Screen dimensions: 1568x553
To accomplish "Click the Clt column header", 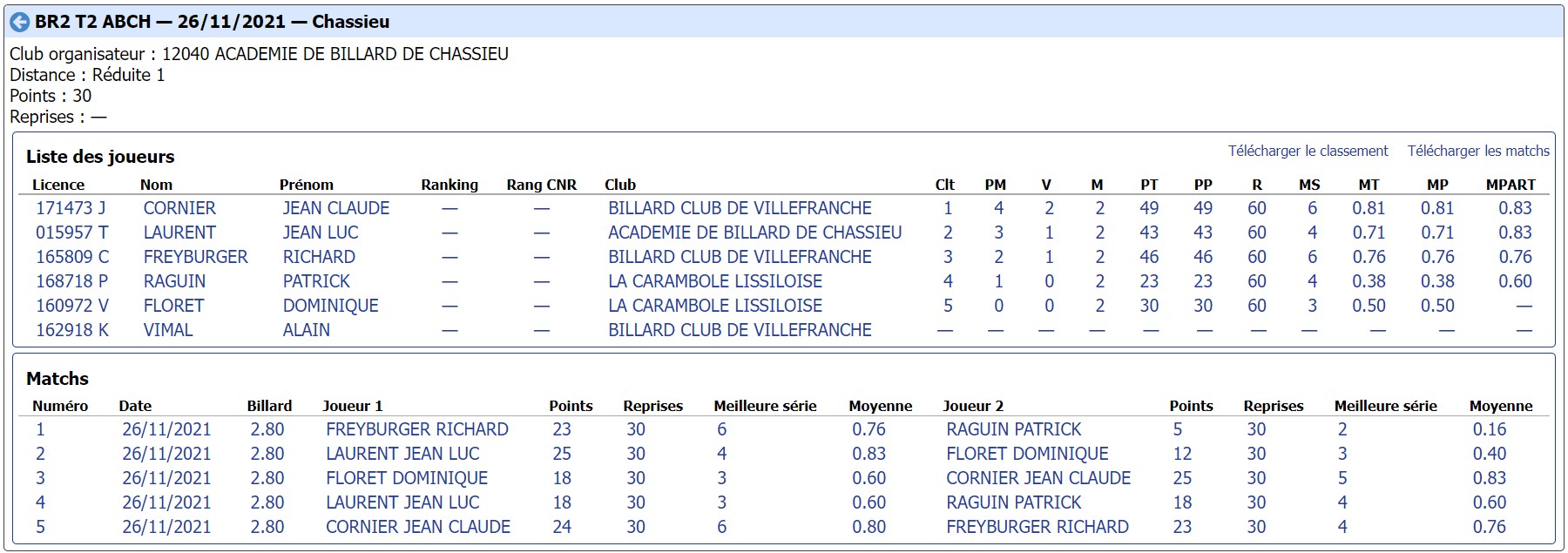I will point(944,185).
